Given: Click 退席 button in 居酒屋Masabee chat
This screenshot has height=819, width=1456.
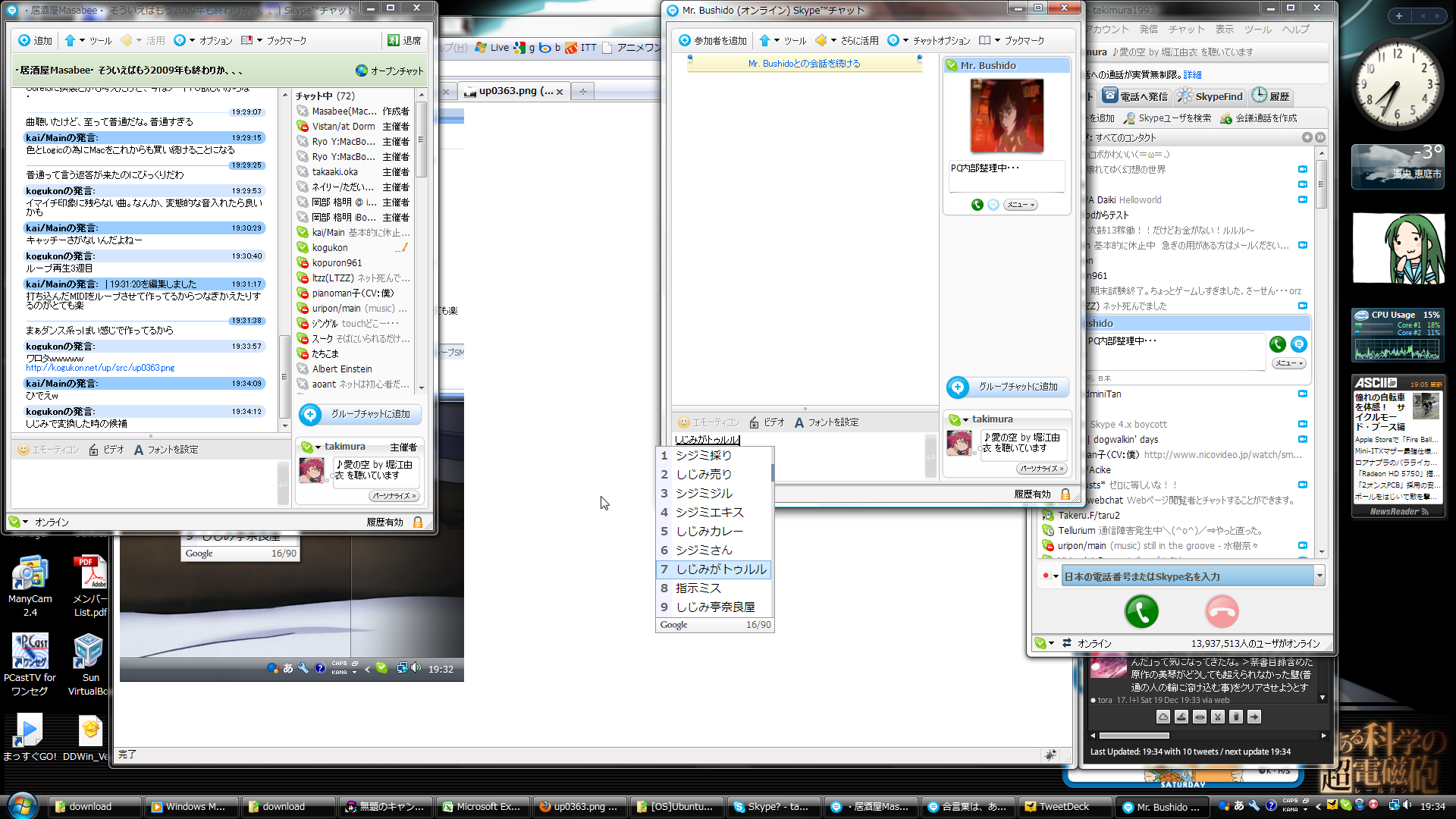Looking at the screenshot, I should pos(404,40).
